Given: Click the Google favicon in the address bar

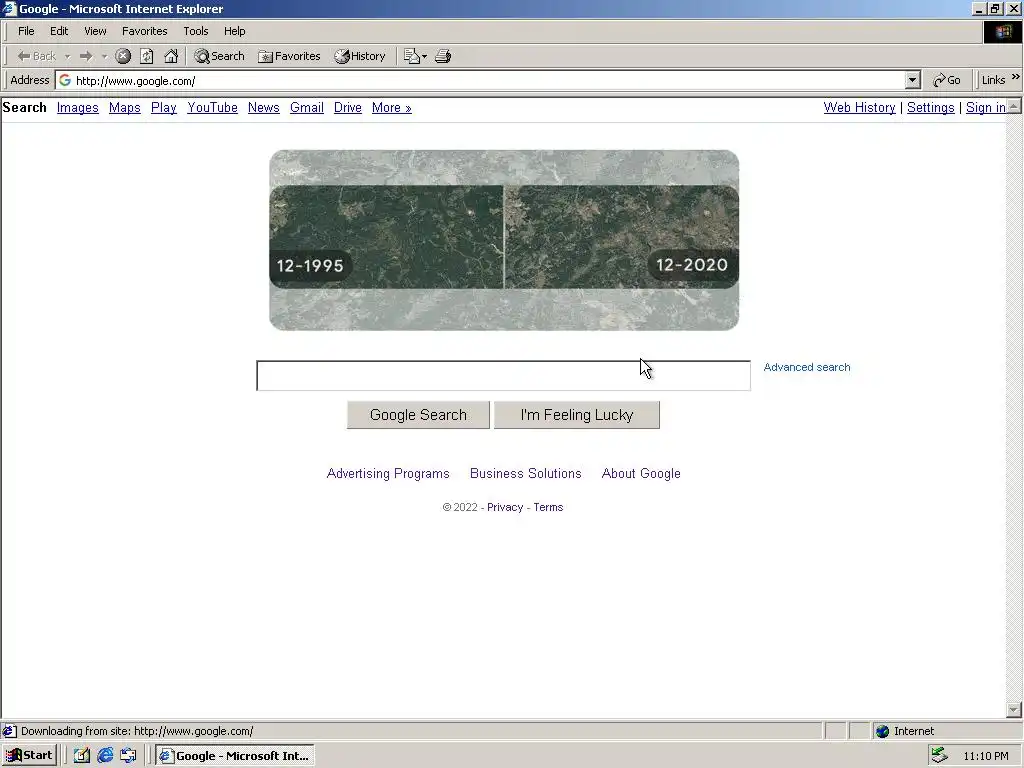Looking at the screenshot, I should (x=65, y=80).
